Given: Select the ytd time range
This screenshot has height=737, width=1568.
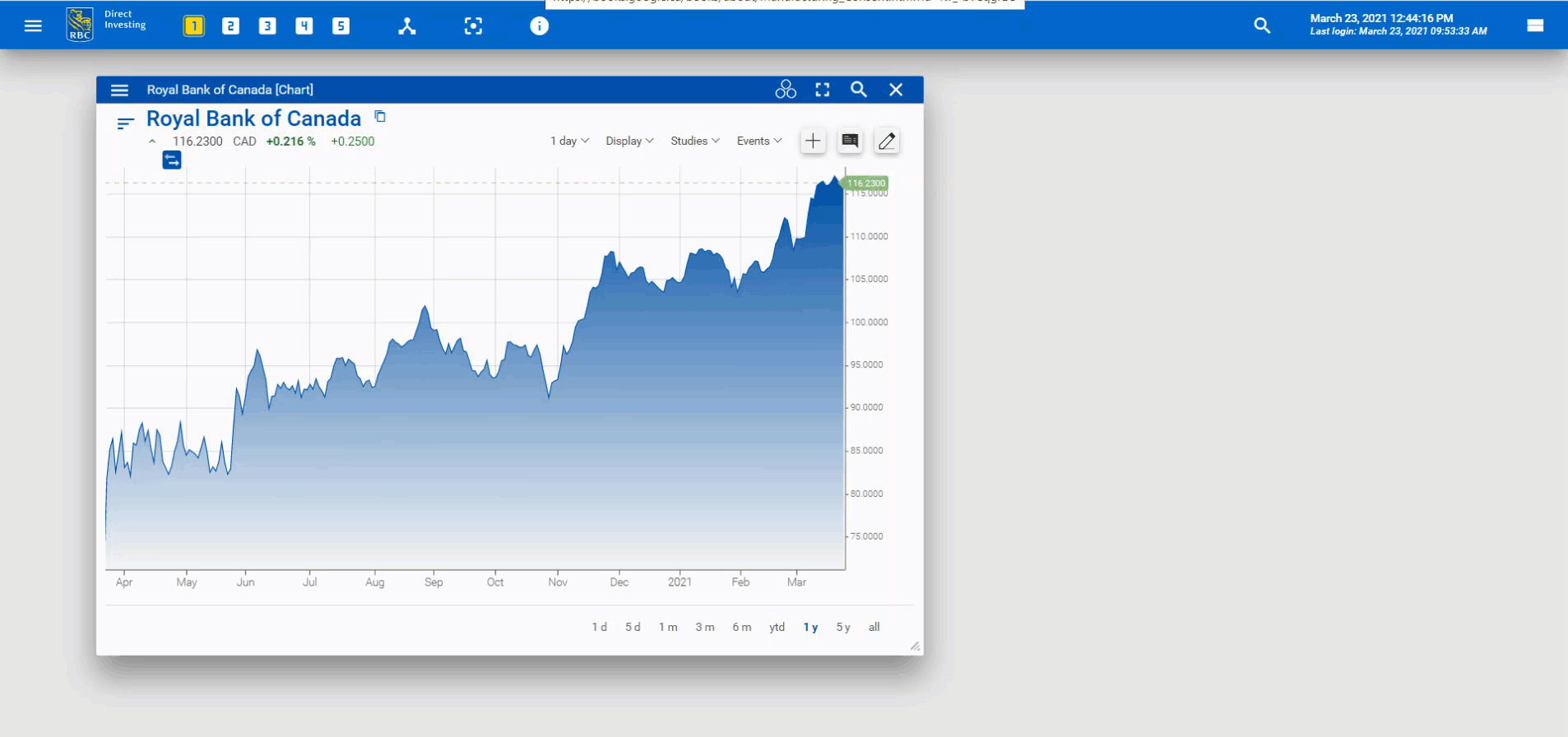Looking at the screenshot, I should [777, 627].
